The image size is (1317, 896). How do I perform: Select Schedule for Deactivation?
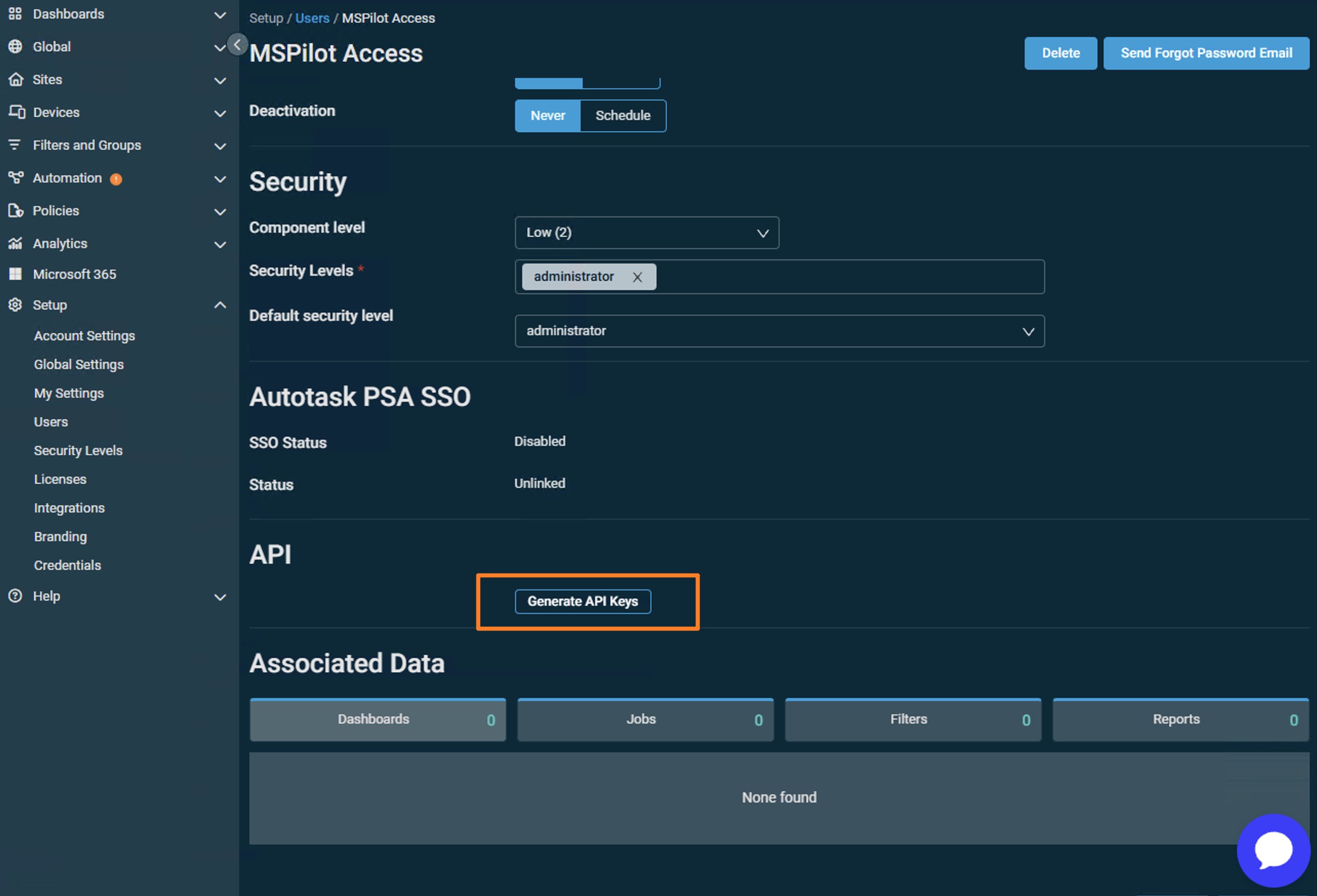[623, 115]
